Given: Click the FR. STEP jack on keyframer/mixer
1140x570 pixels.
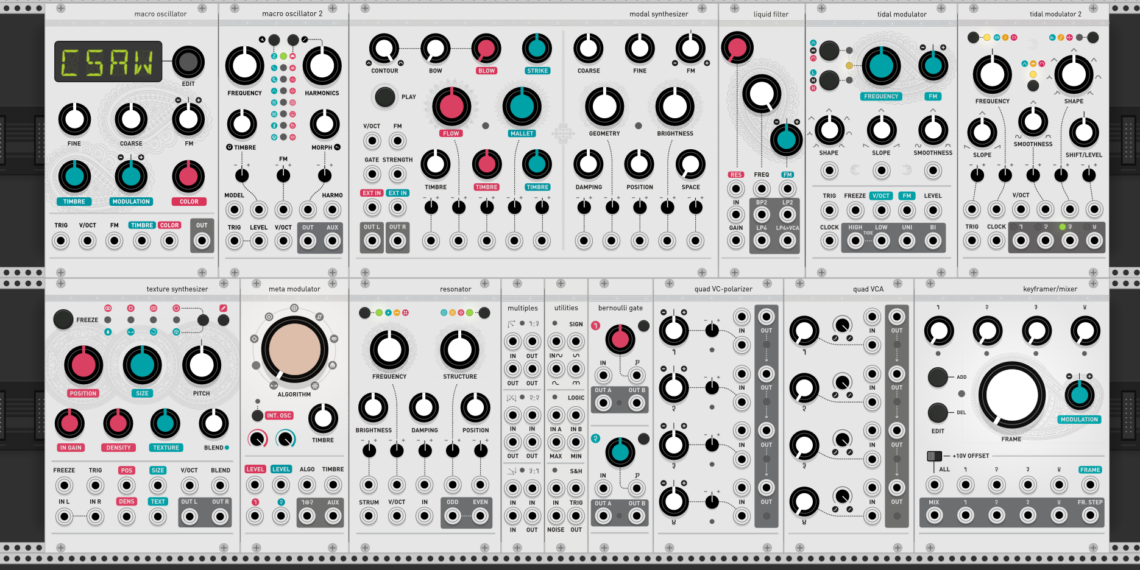Looking at the screenshot, I should coord(1090,516).
